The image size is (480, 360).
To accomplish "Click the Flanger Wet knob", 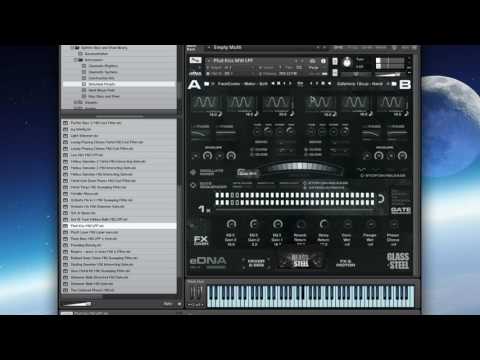I will [370, 224].
